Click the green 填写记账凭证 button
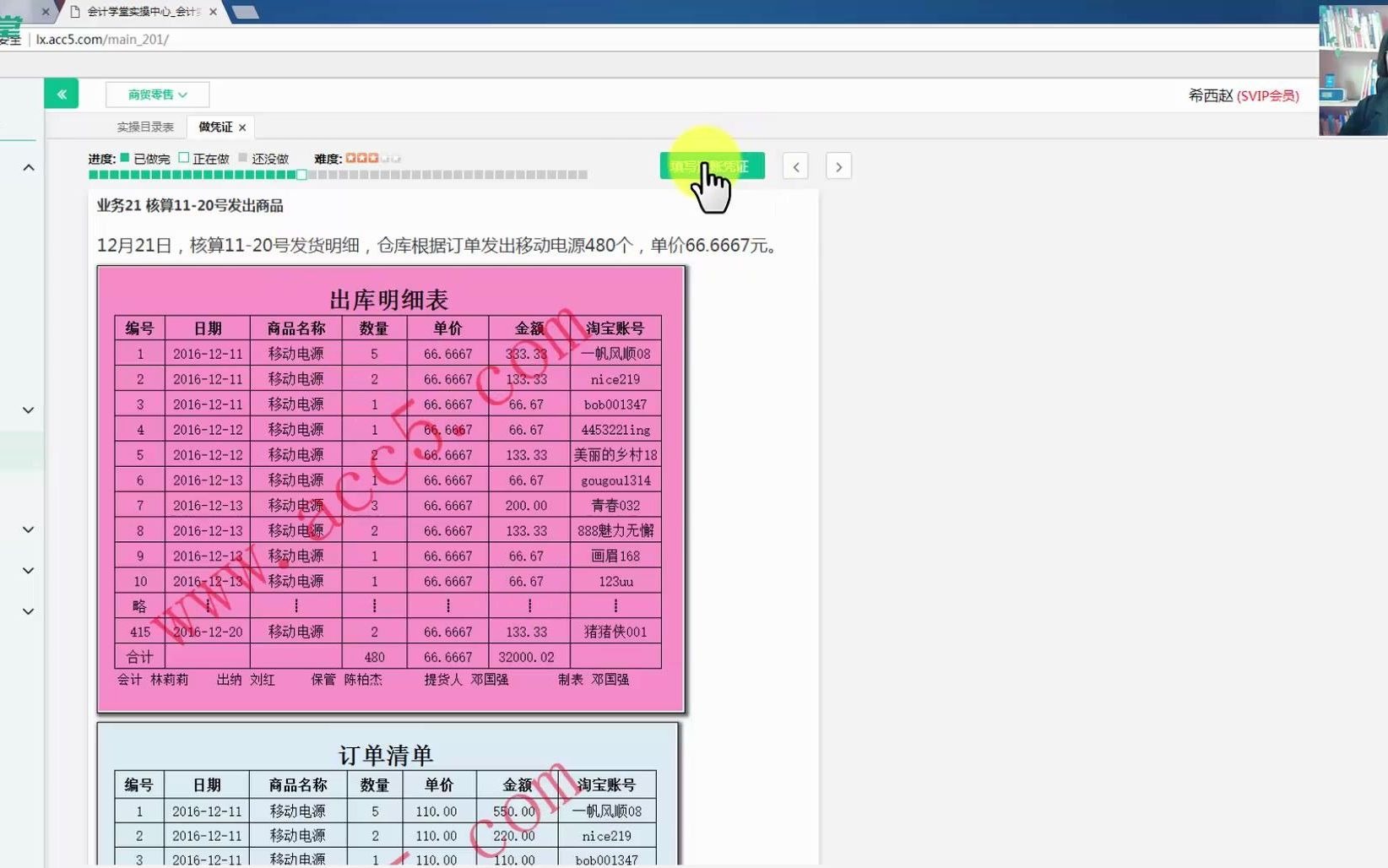 tap(712, 165)
